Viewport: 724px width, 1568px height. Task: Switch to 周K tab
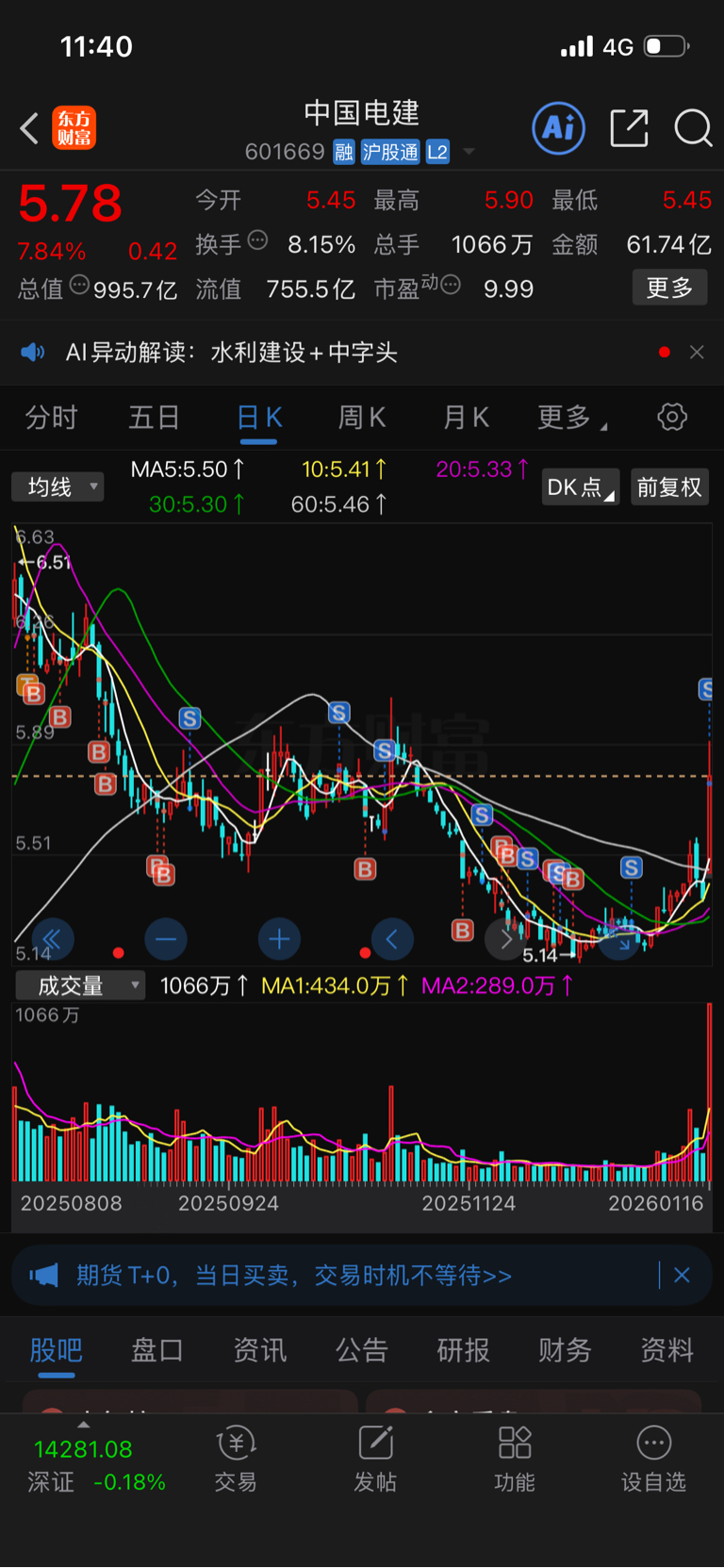click(x=362, y=417)
